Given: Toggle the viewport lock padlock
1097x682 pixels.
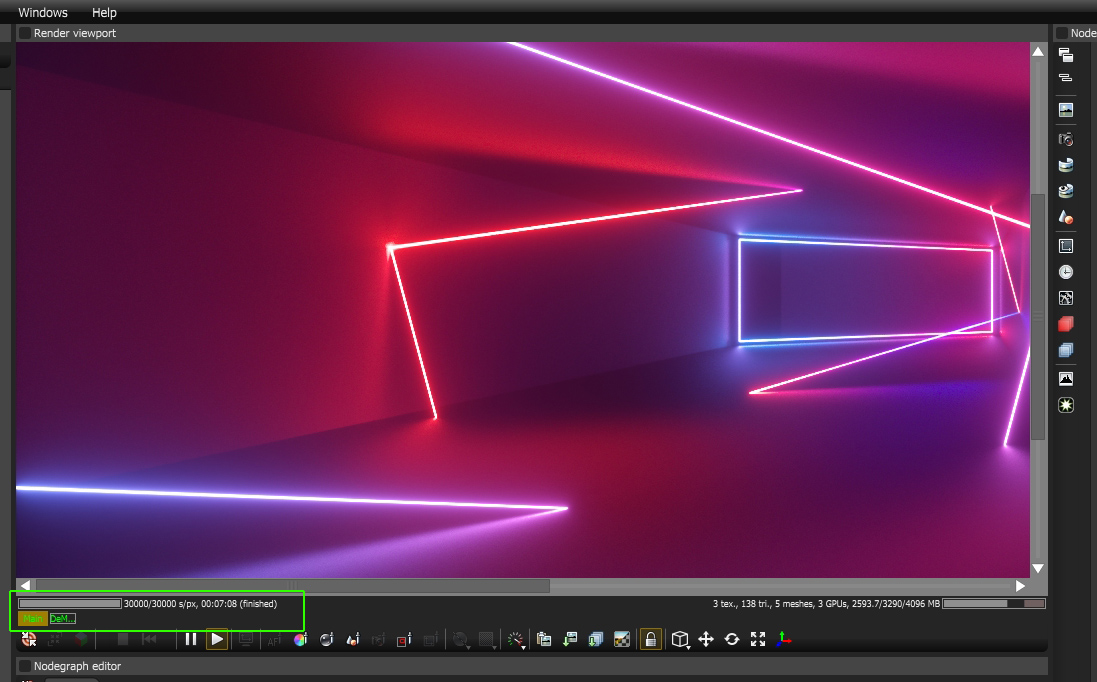Looking at the screenshot, I should 651,639.
